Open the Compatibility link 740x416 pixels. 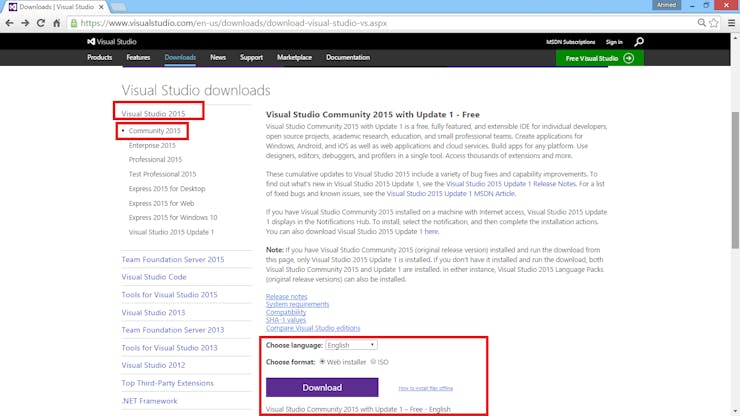tap(286, 312)
